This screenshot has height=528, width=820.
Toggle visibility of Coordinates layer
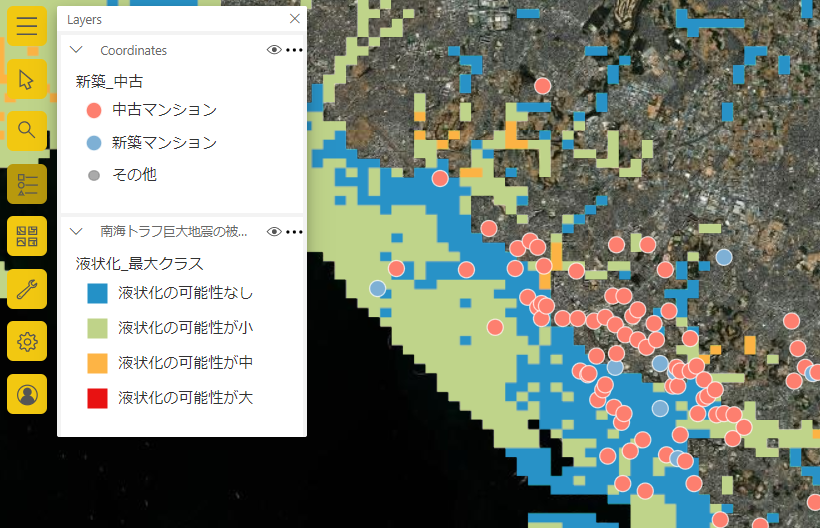tap(274, 50)
